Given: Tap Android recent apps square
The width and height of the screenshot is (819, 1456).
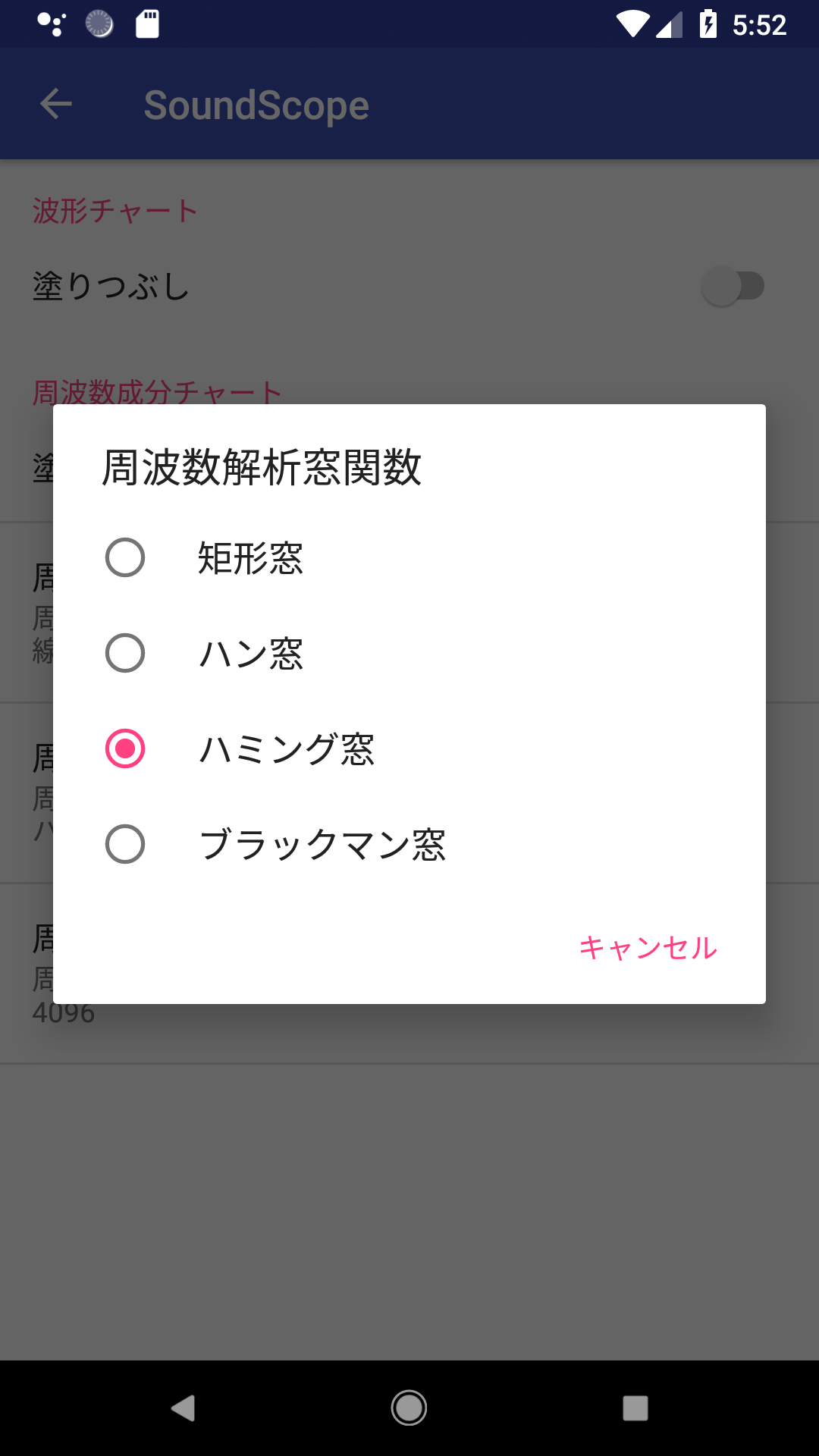Looking at the screenshot, I should [x=635, y=1408].
